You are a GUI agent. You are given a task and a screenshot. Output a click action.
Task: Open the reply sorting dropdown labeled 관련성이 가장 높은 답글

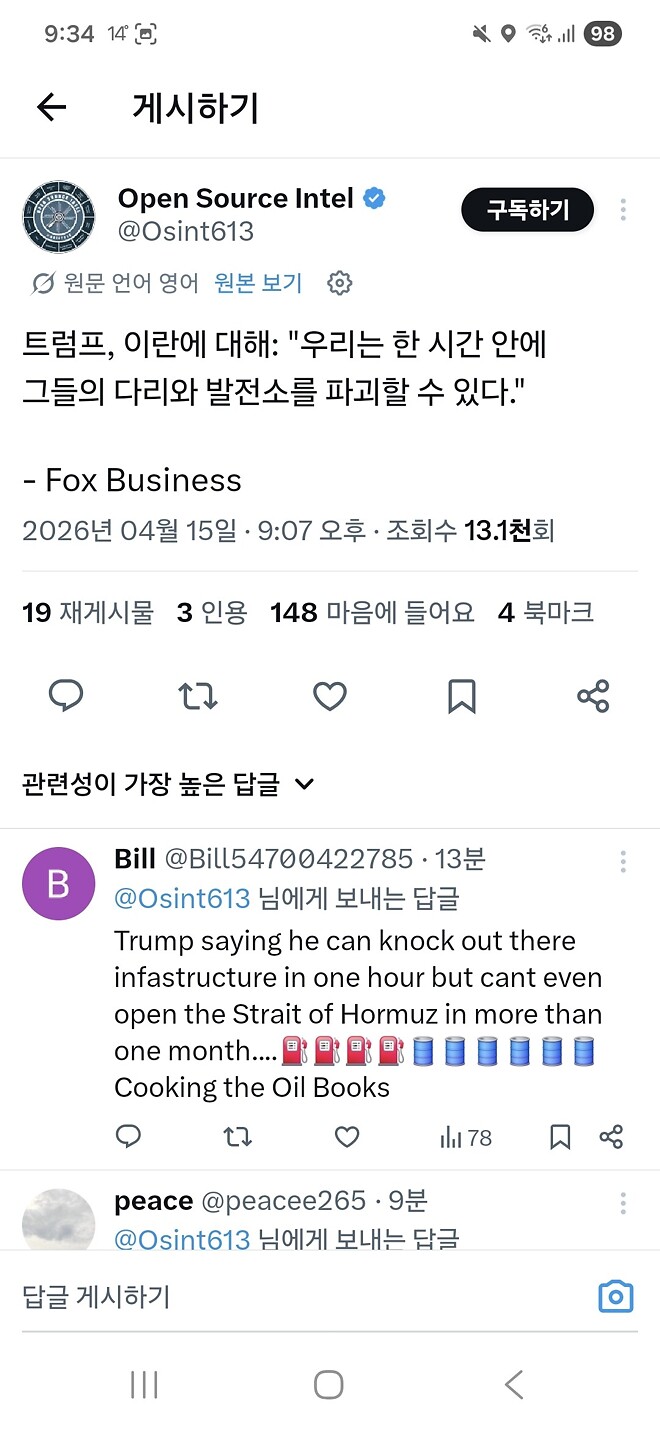(166, 784)
